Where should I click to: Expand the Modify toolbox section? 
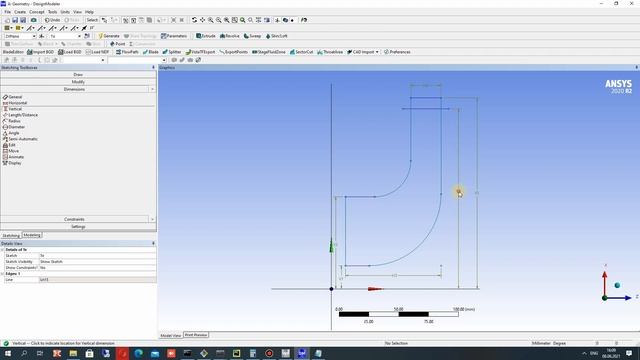coord(78,82)
